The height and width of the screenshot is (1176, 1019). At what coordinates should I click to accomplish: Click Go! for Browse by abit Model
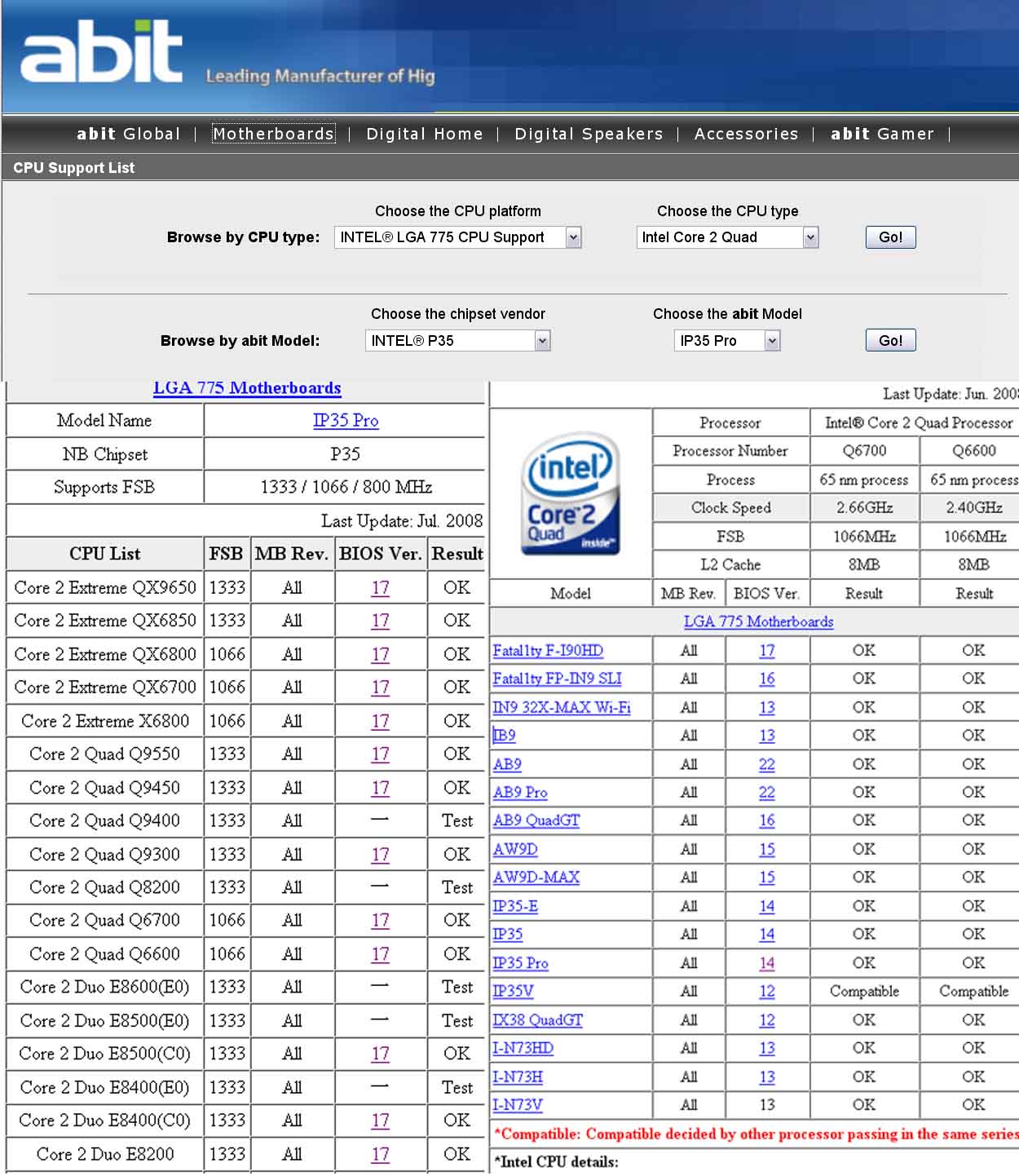890,341
